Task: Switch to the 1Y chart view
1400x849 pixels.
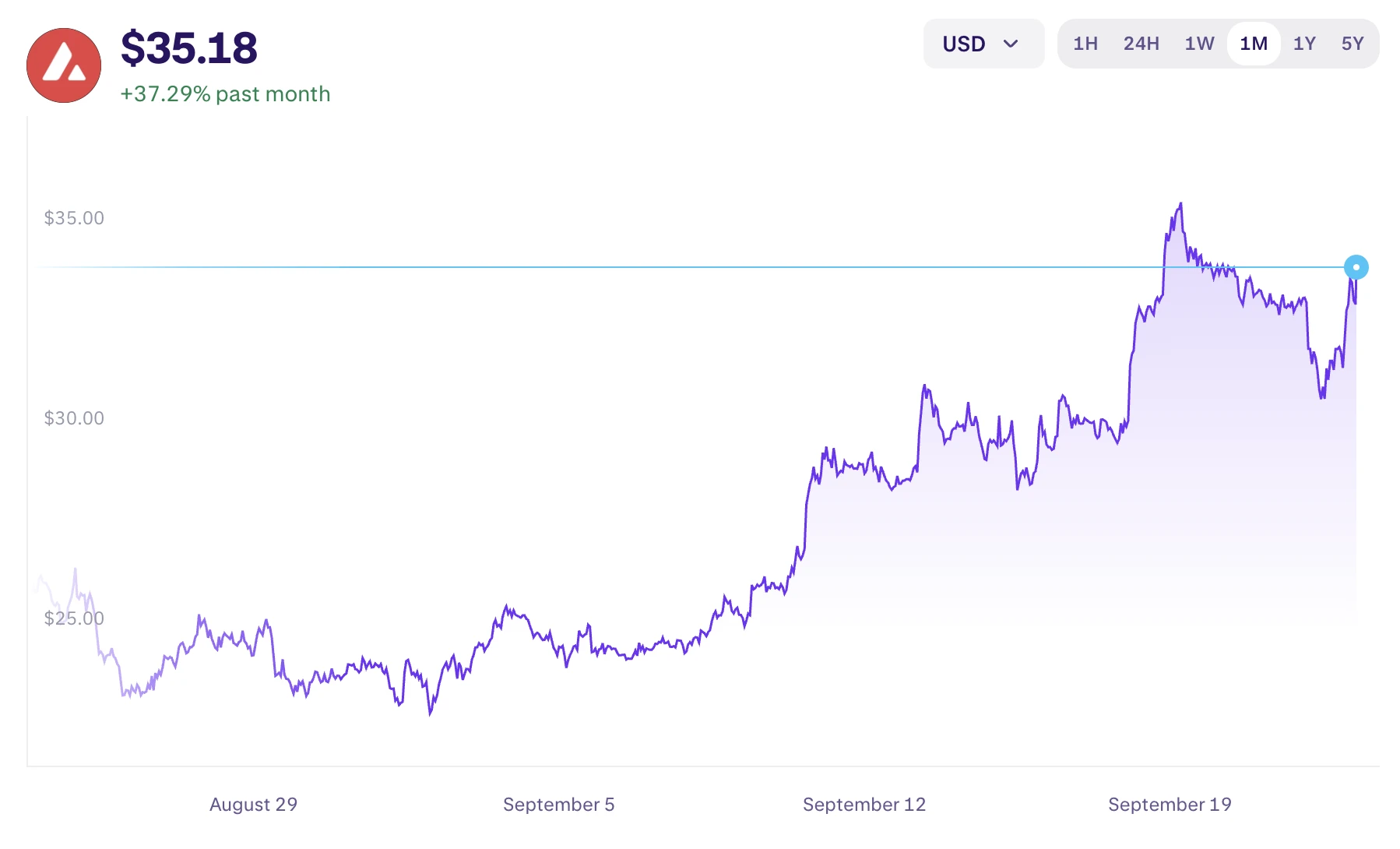Action: pos(1304,44)
